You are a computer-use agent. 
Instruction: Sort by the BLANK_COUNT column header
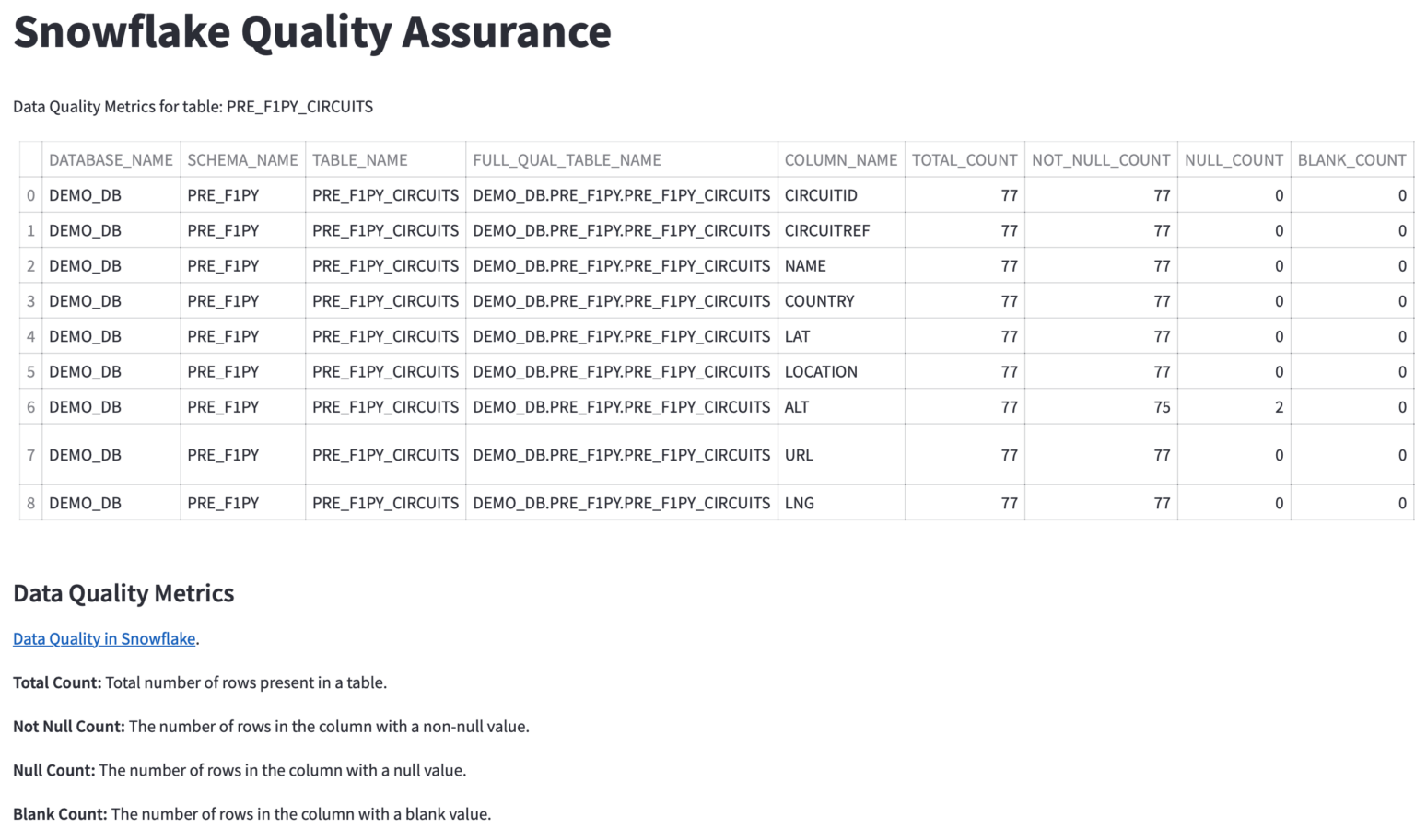(1352, 159)
